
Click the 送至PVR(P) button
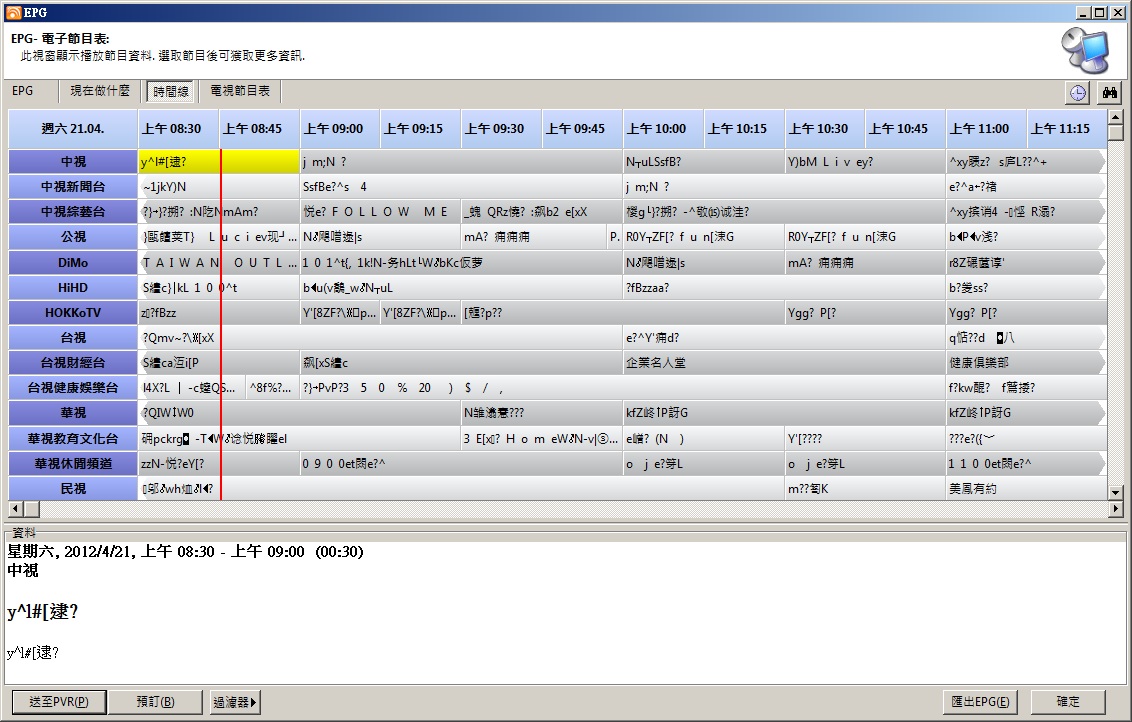(x=59, y=702)
